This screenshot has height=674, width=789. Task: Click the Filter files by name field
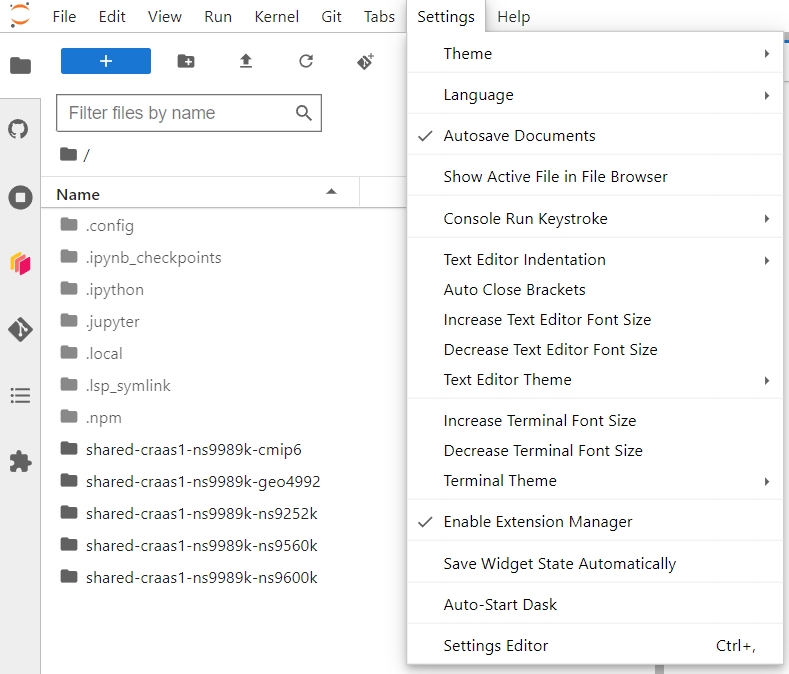[x=189, y=113]
